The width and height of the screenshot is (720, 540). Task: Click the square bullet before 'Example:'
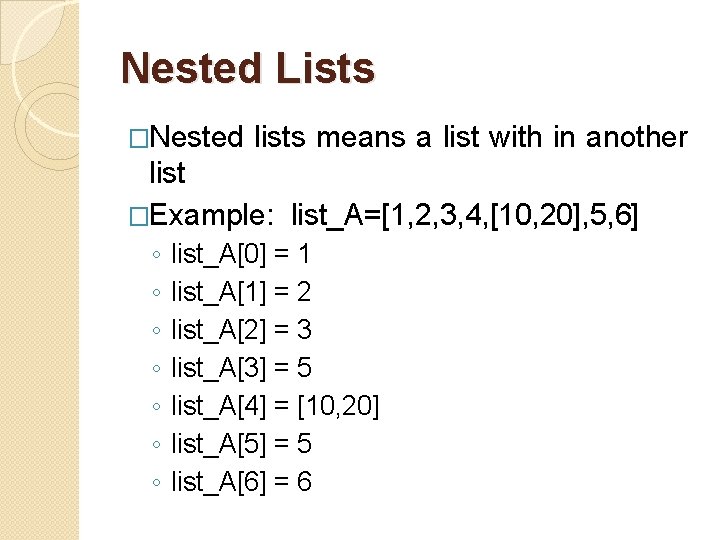pyautogui.click(x=139, y=217)
